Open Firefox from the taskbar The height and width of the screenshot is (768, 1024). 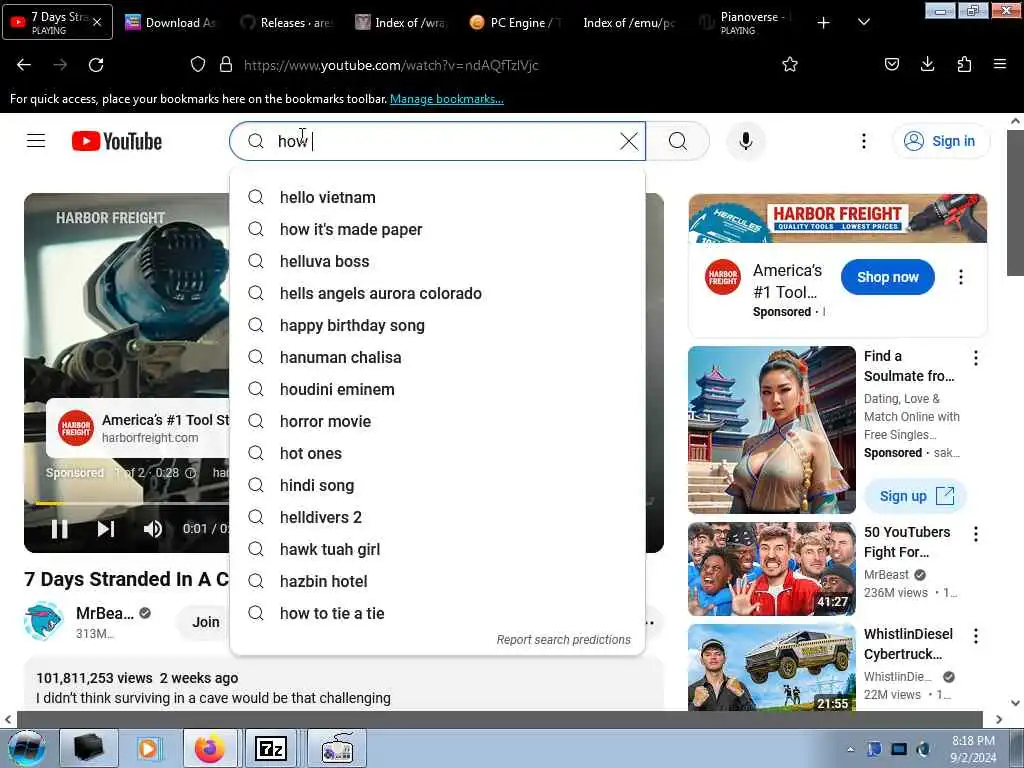210,748
